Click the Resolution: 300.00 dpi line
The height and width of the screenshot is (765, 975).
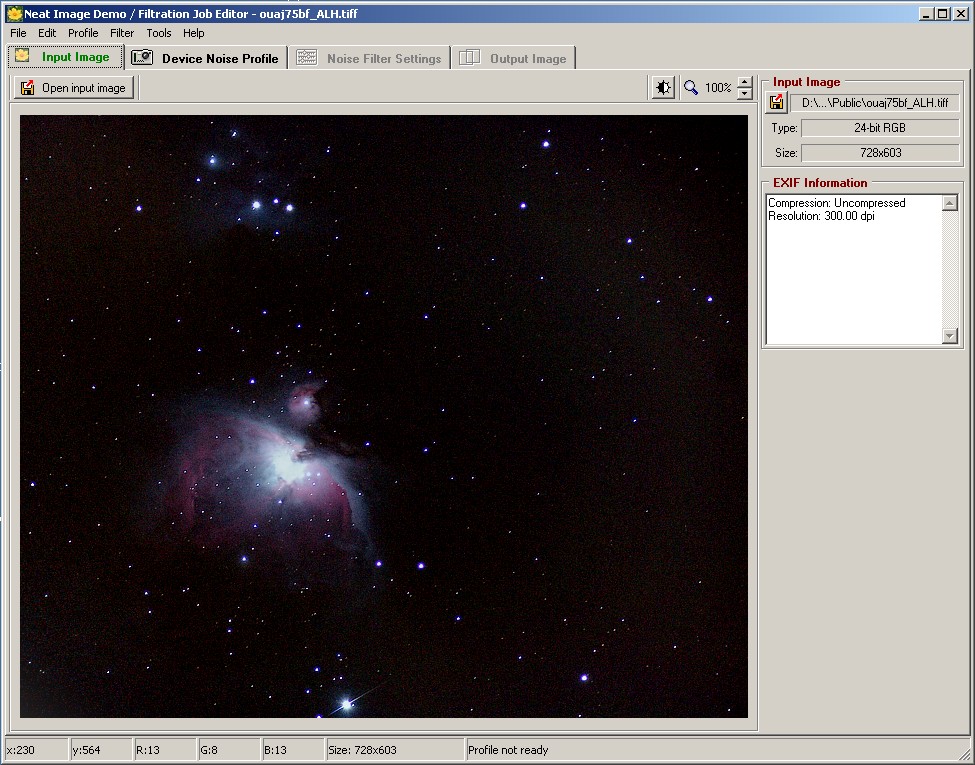(x=821, y=216)
